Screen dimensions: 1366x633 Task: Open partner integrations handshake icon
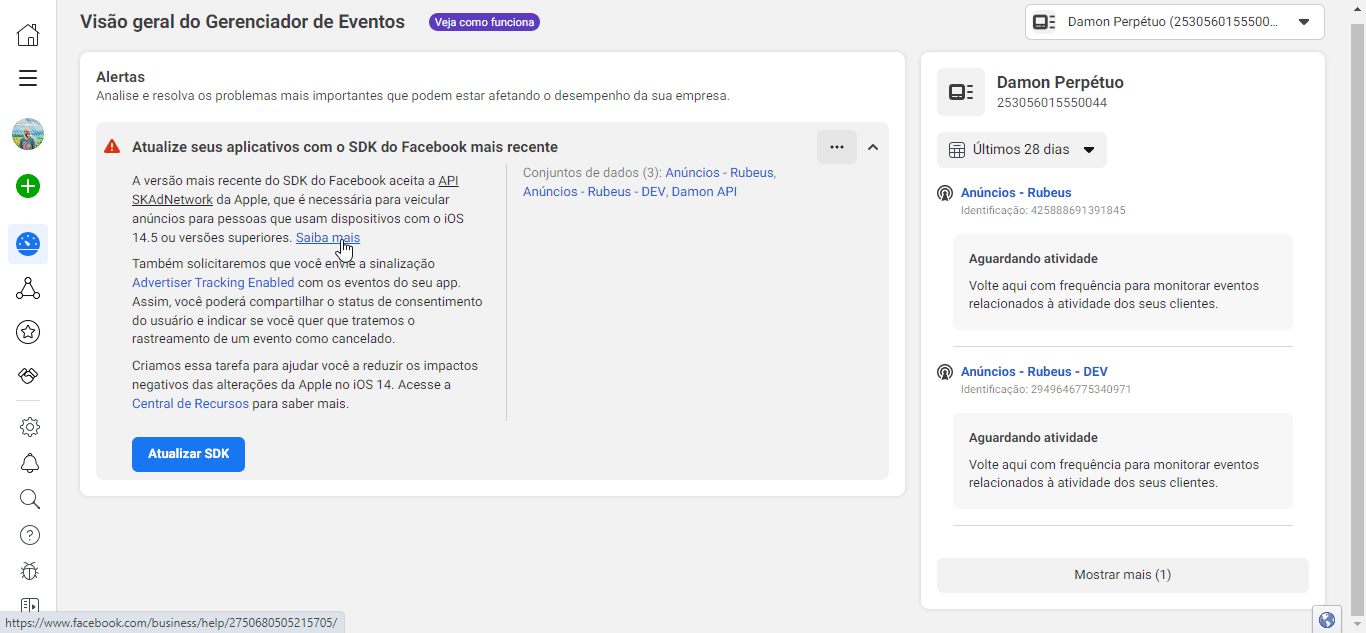28,375
